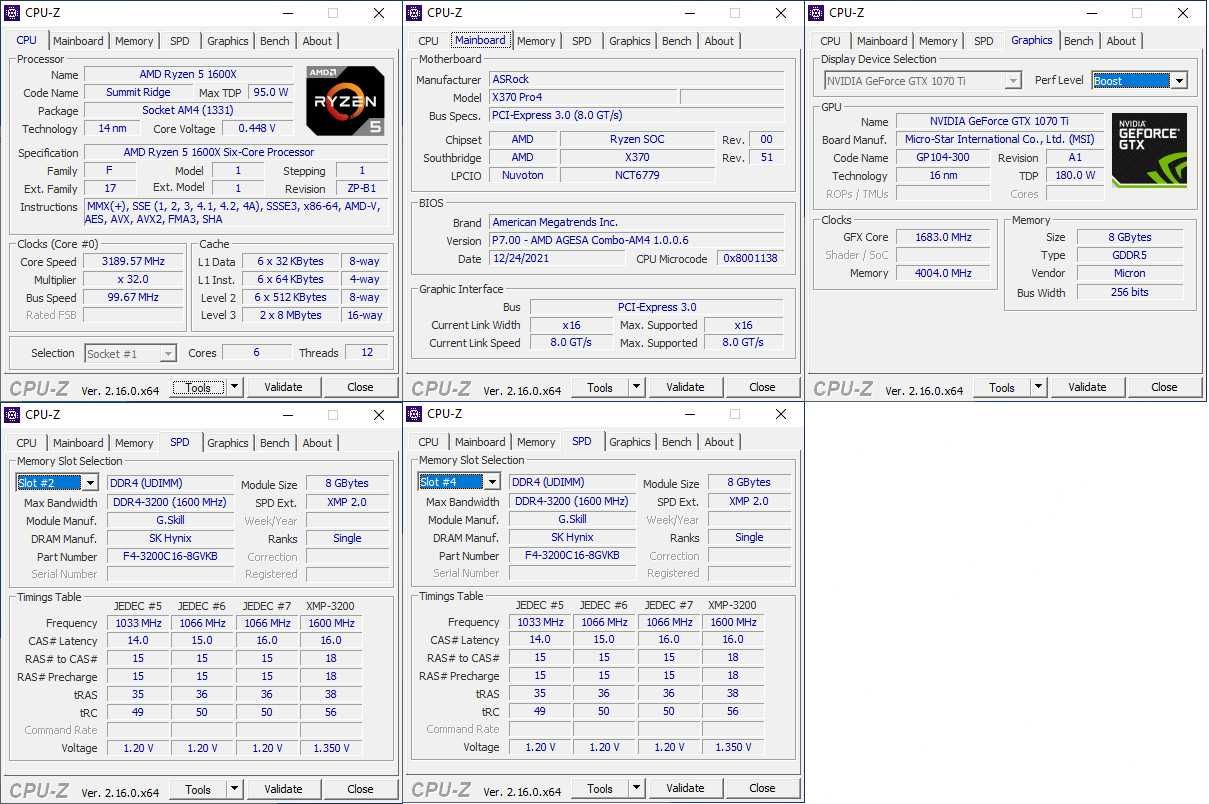Image resolution: width=1209 pixels, height=804 pixels.
Task: Click the x 32.0 Multiplier value
Action: click(133, 280)
